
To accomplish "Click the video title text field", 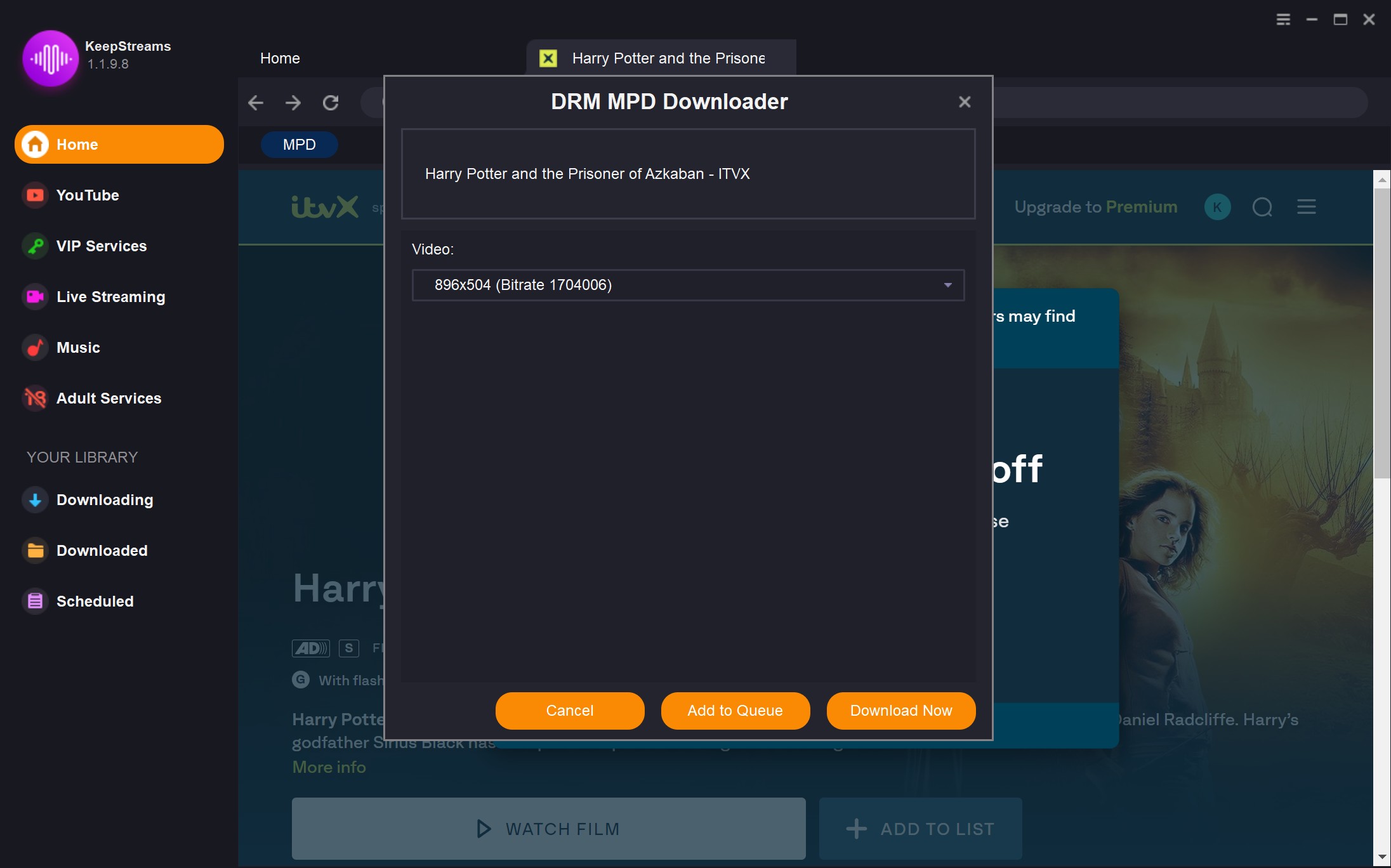I will click(x=688, y=174).
